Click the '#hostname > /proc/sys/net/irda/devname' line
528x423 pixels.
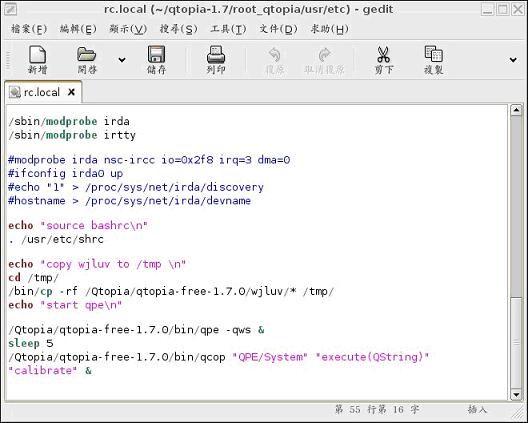pyautogui.click(x=130, y=201)
